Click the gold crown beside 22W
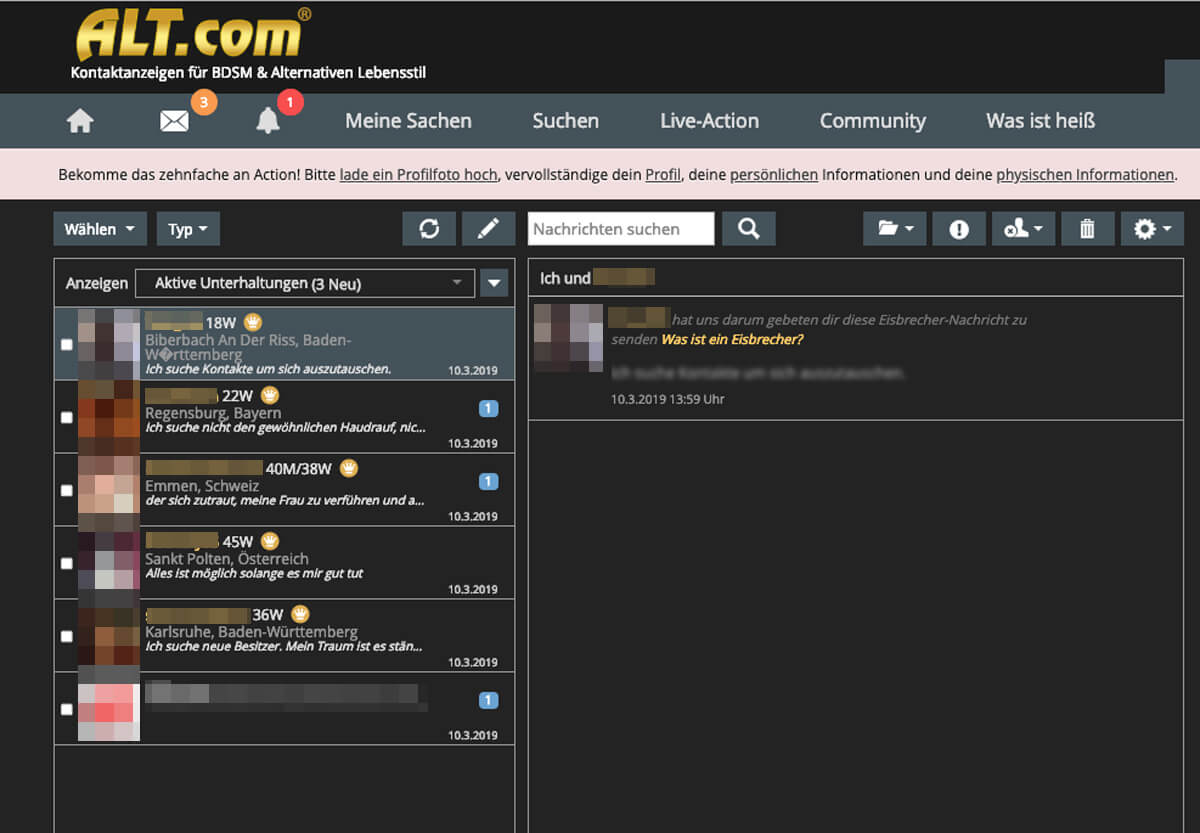 (270, 395)
